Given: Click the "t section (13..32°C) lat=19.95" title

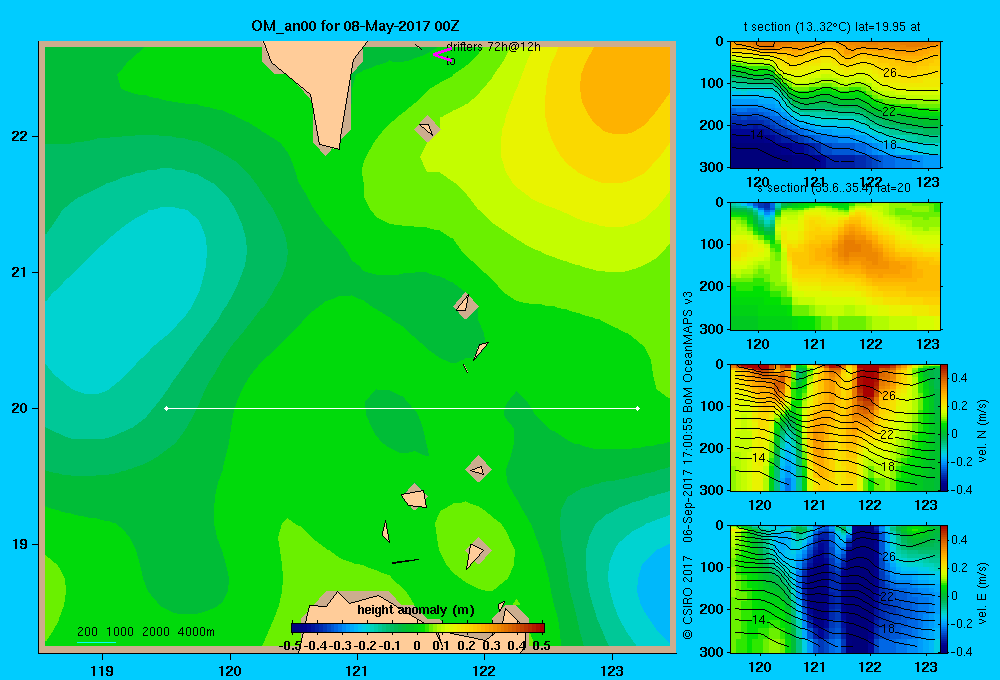Looking at the screenshot, I should (832, 27).
